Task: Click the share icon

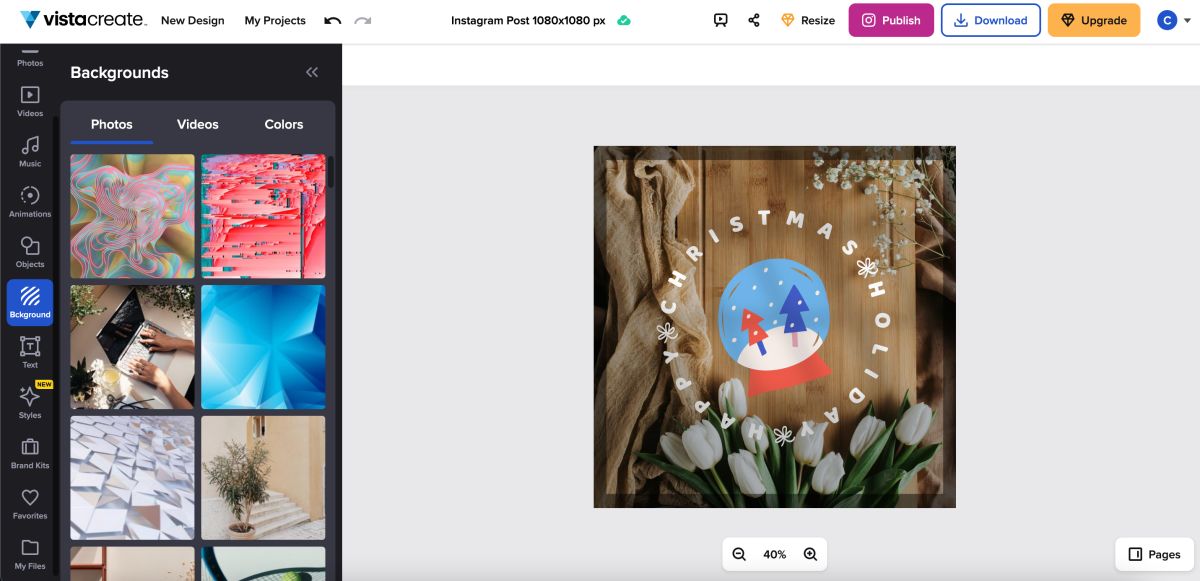Action: [x=754, y=20]
